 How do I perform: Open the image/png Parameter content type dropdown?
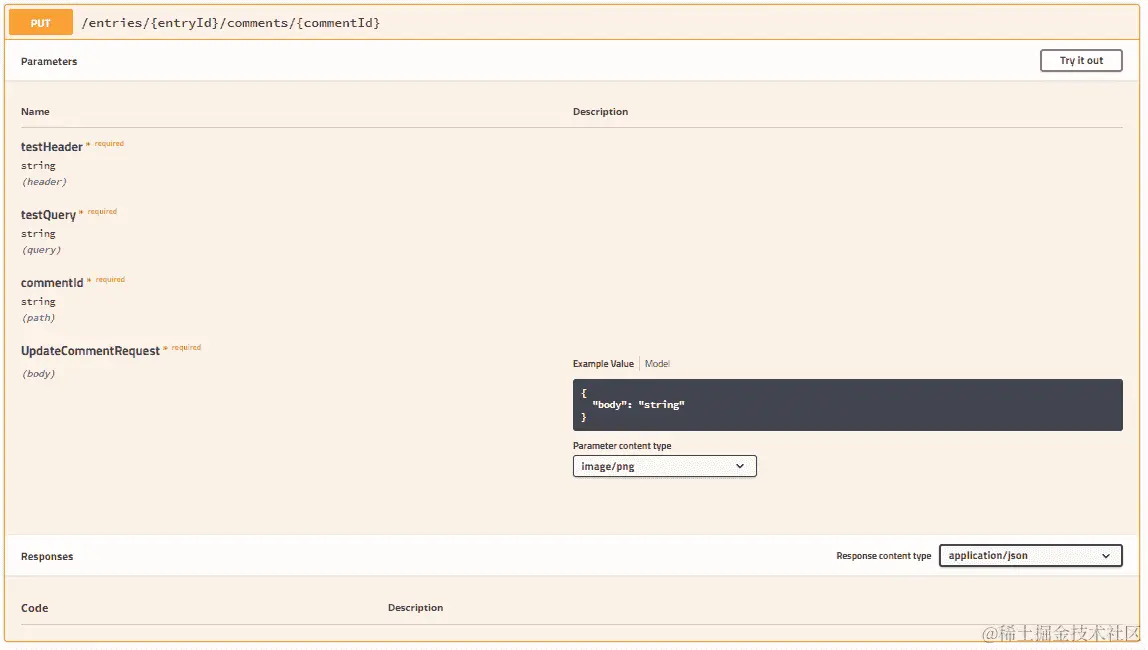664,466
